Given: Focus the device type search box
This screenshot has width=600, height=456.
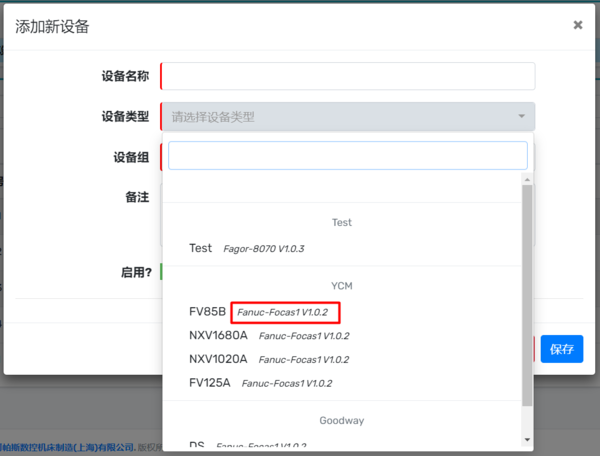Looking at the screenshot, I should 347,156.
